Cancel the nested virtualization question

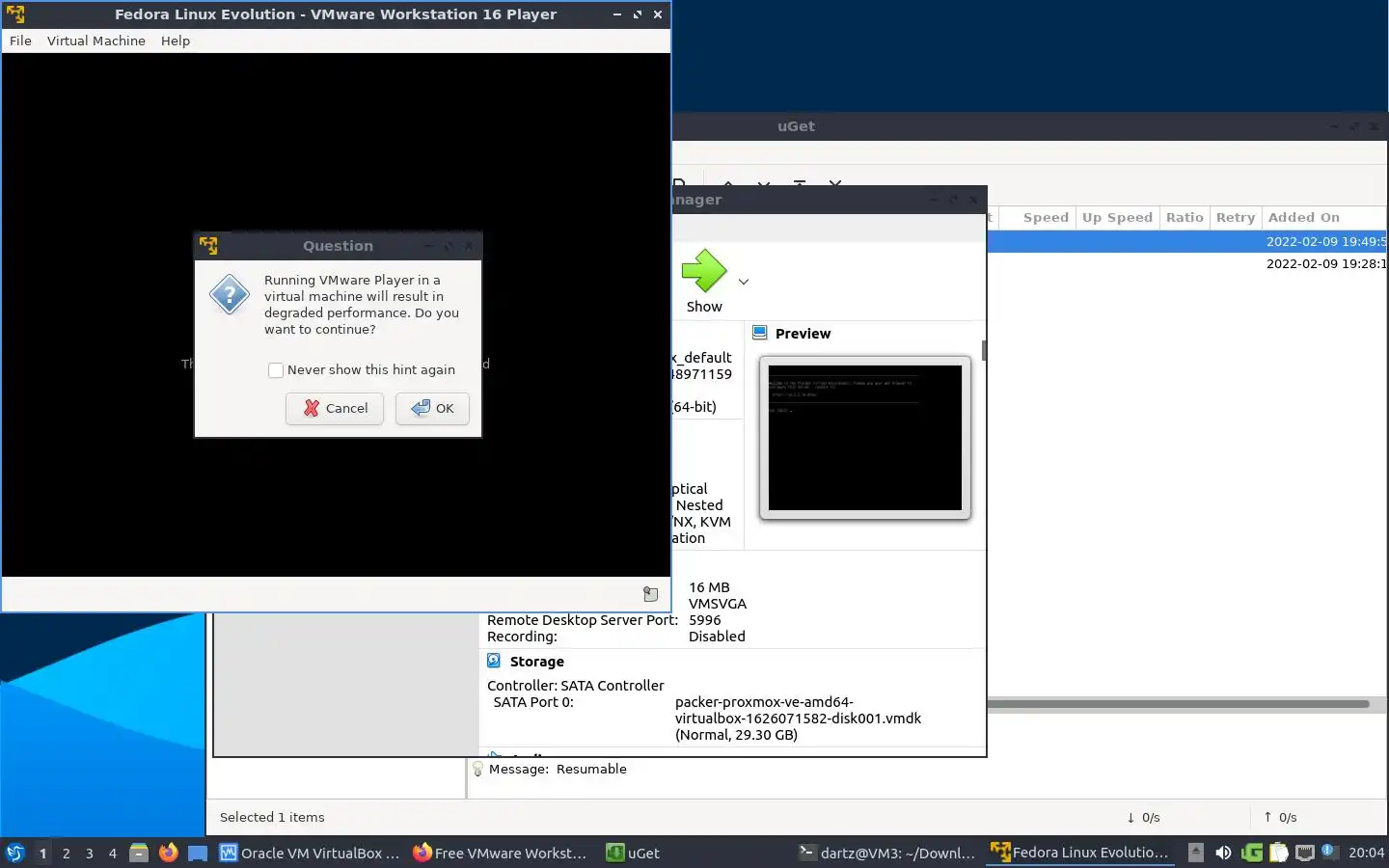[335, 408]
